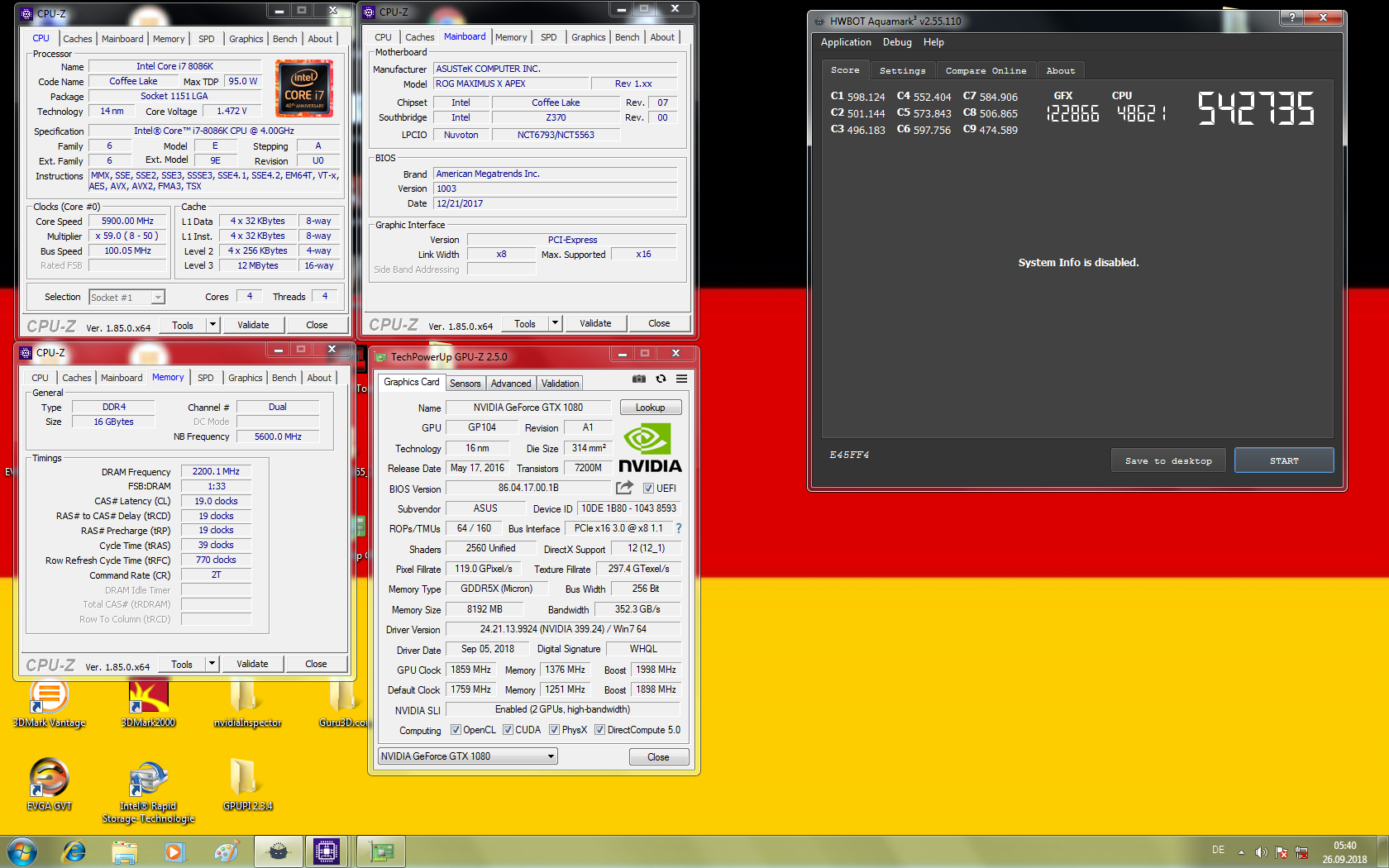Open the 3DMark Vantage desktop shortcut
This screenshot has width=1389, height=868.
[50, 703]
